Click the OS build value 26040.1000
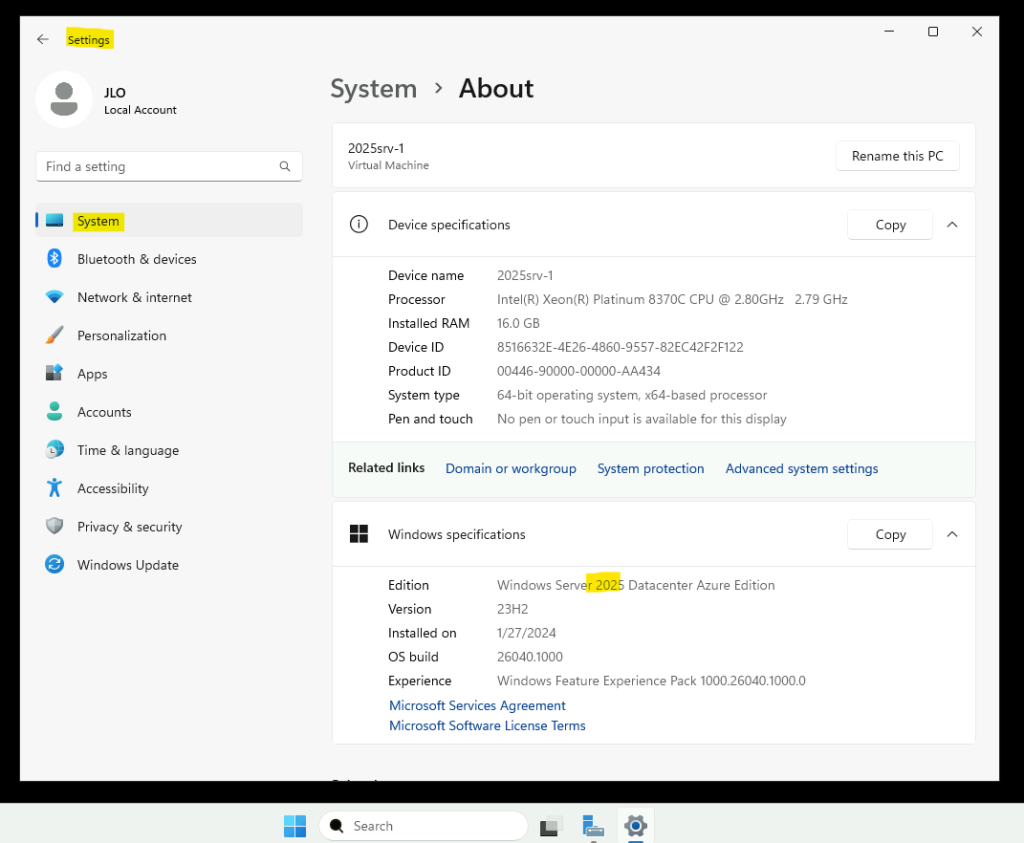Screen dimensions: 1024x843 [530, 657]
